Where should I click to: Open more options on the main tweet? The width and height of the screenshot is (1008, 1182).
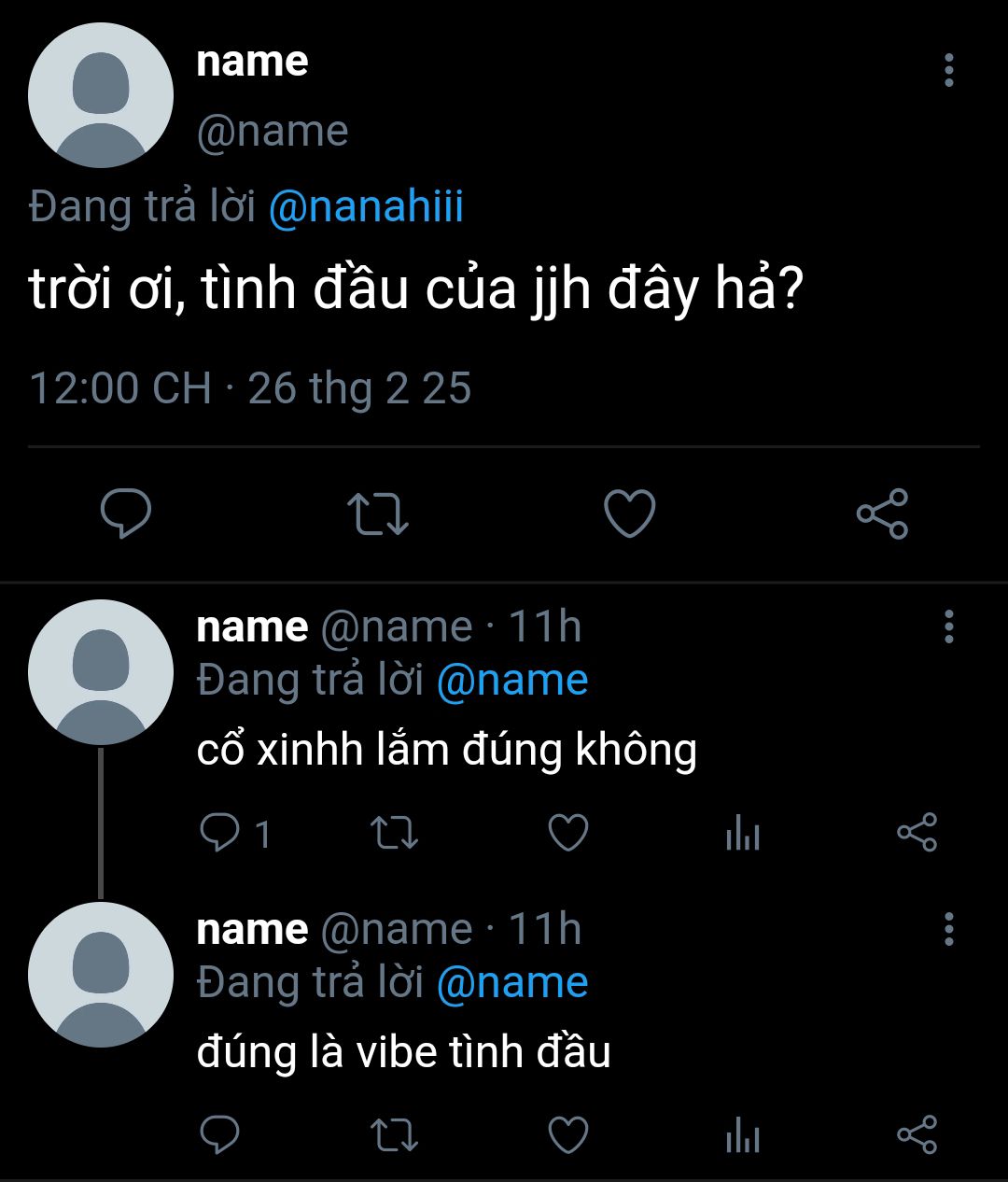(x=948, y=70)
